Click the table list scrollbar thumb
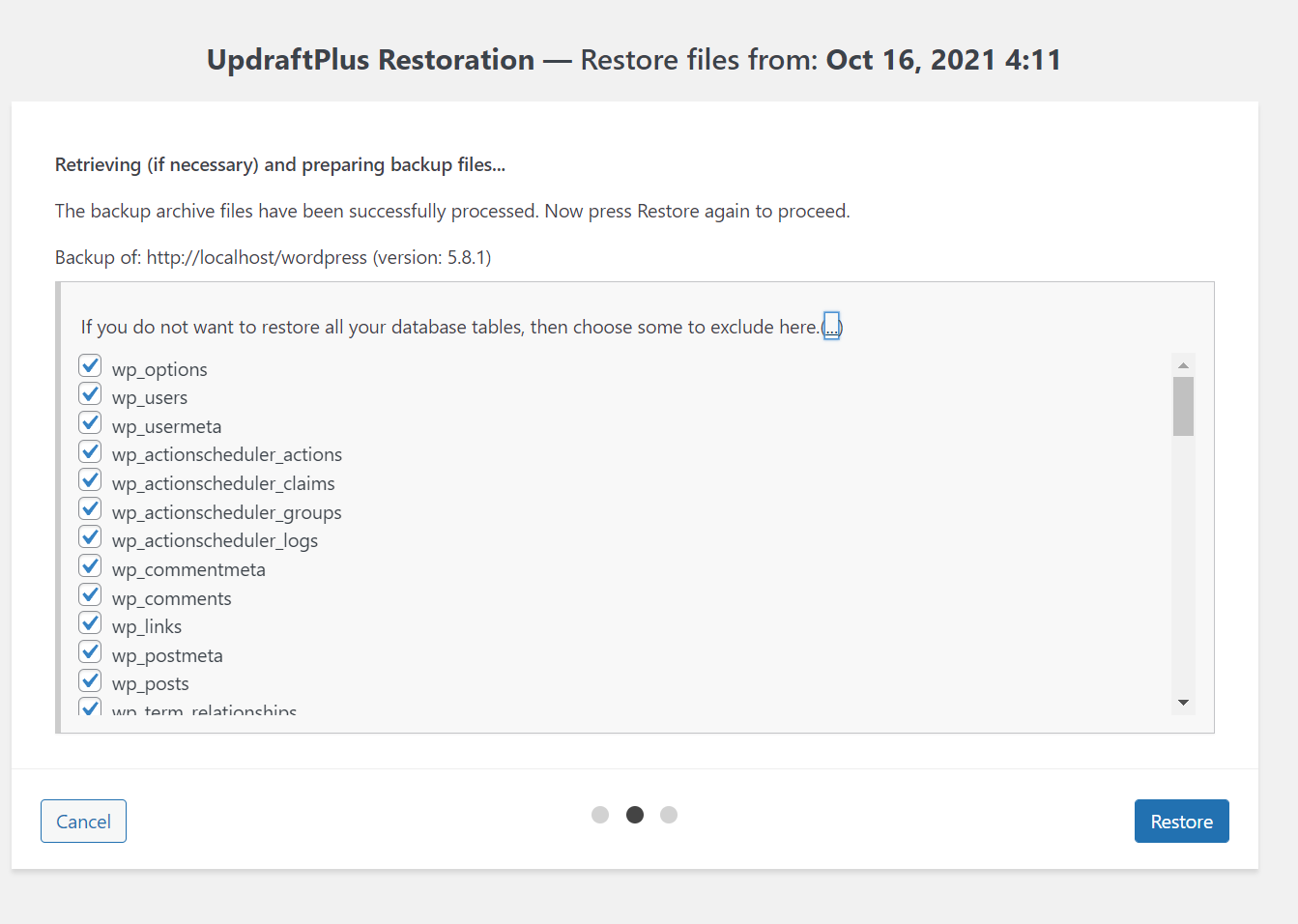Viewport: 1298px width, 924px height. click(1183, 407)
